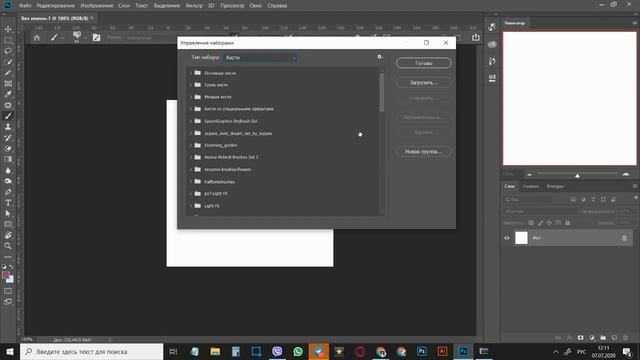
Task: Click the foreground color swatch
Action: (6, 276)
